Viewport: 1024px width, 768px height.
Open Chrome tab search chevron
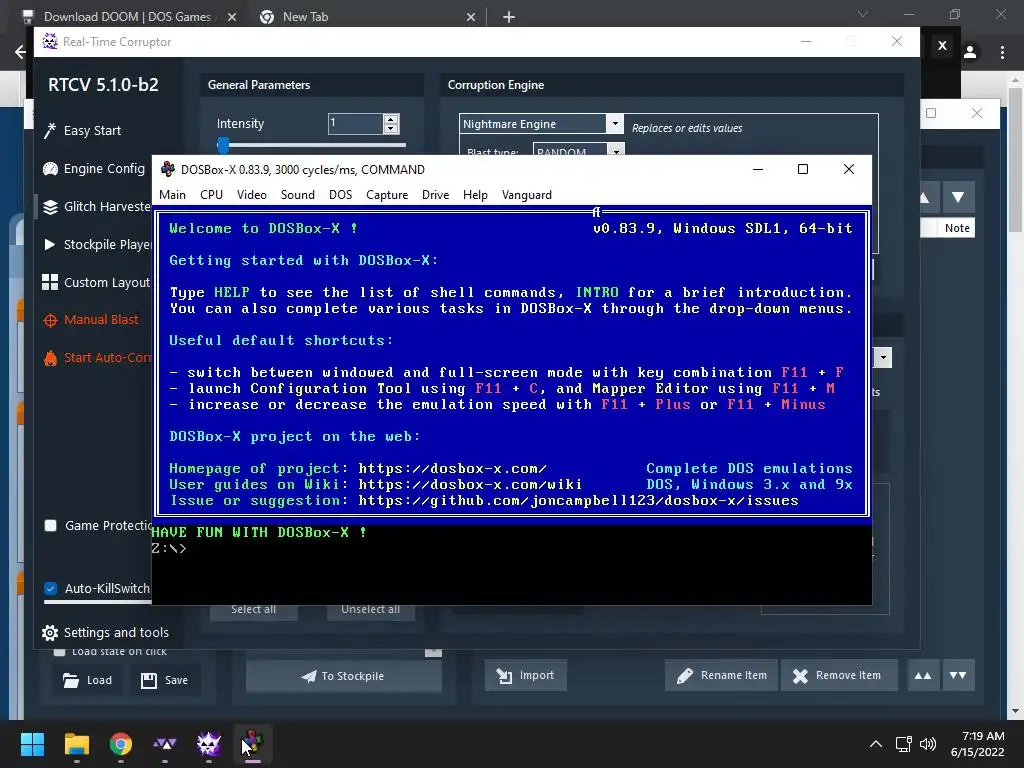click(863, 14)
